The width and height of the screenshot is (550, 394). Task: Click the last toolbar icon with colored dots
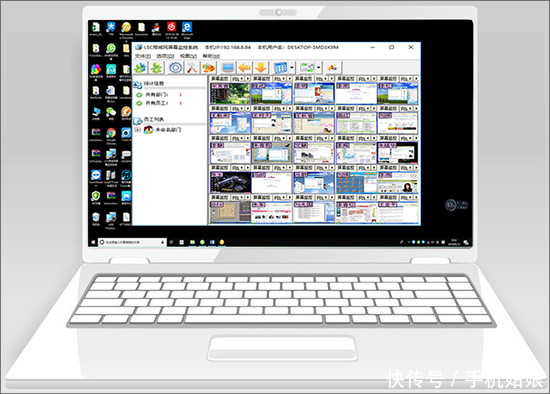pyautogui.click(x=333, y=67)
